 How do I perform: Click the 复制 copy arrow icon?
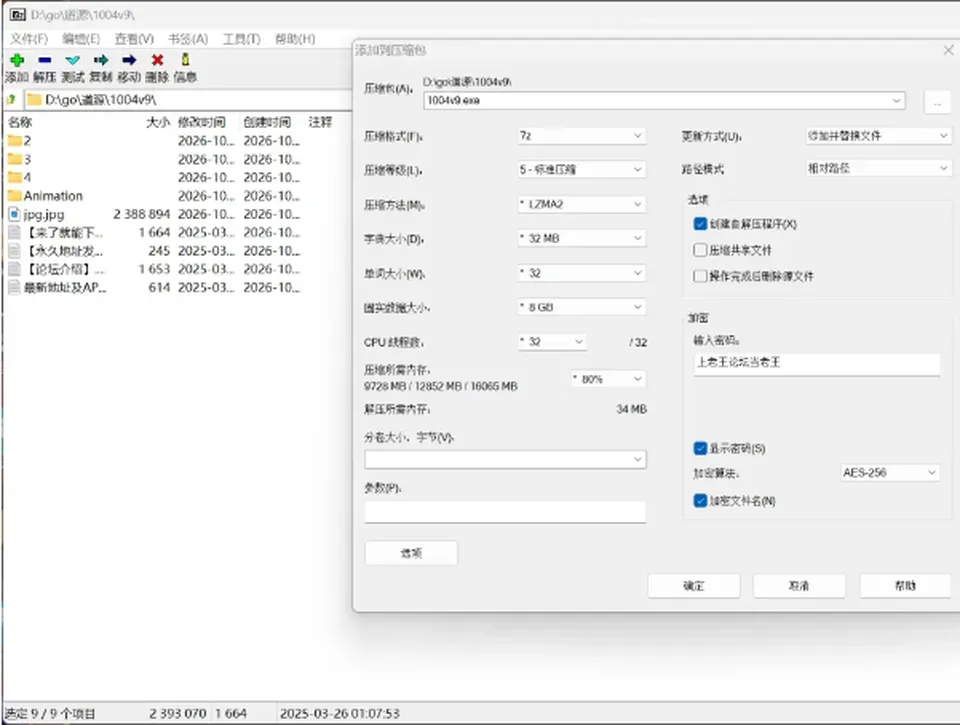click(101, 60)
